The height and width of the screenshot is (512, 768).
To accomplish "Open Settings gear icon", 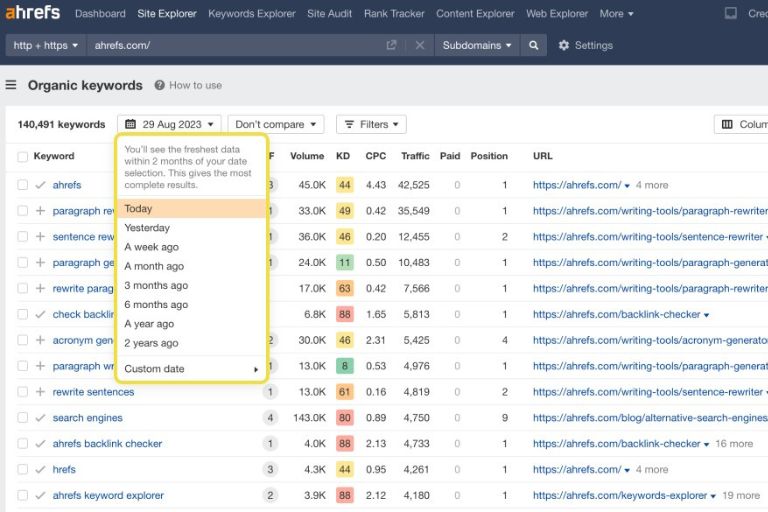I will pyautogui.click(x=564, y=45).
